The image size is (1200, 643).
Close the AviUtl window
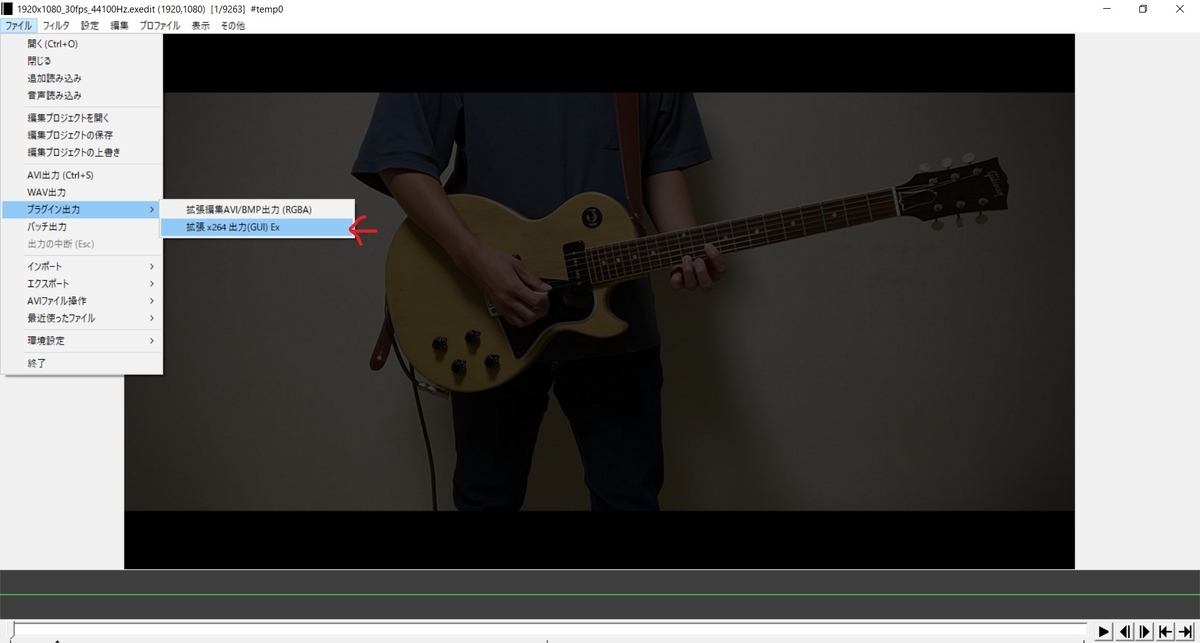click(1179, 9)
